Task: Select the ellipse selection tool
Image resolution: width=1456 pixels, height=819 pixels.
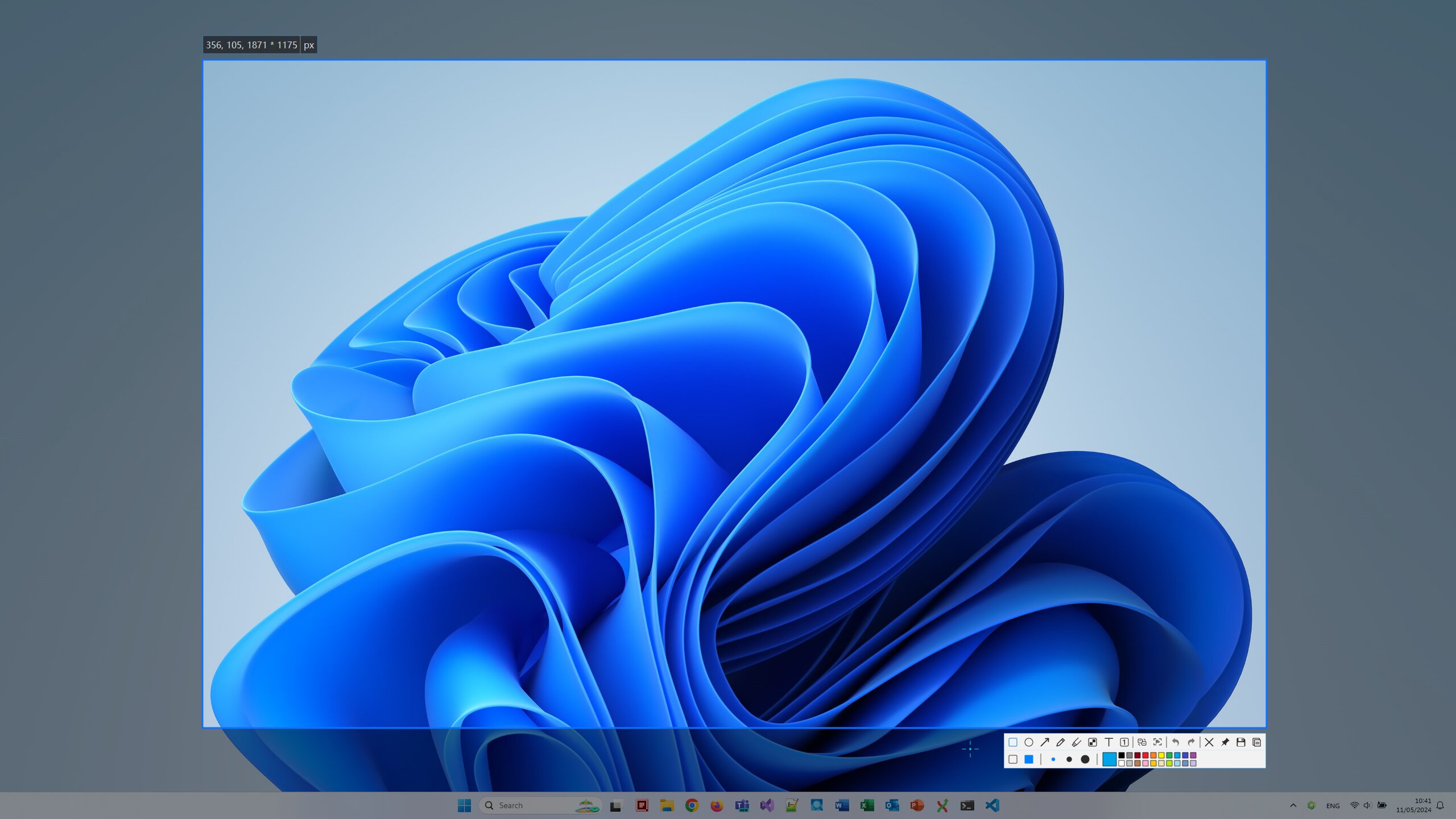Action: point(1029,742)
